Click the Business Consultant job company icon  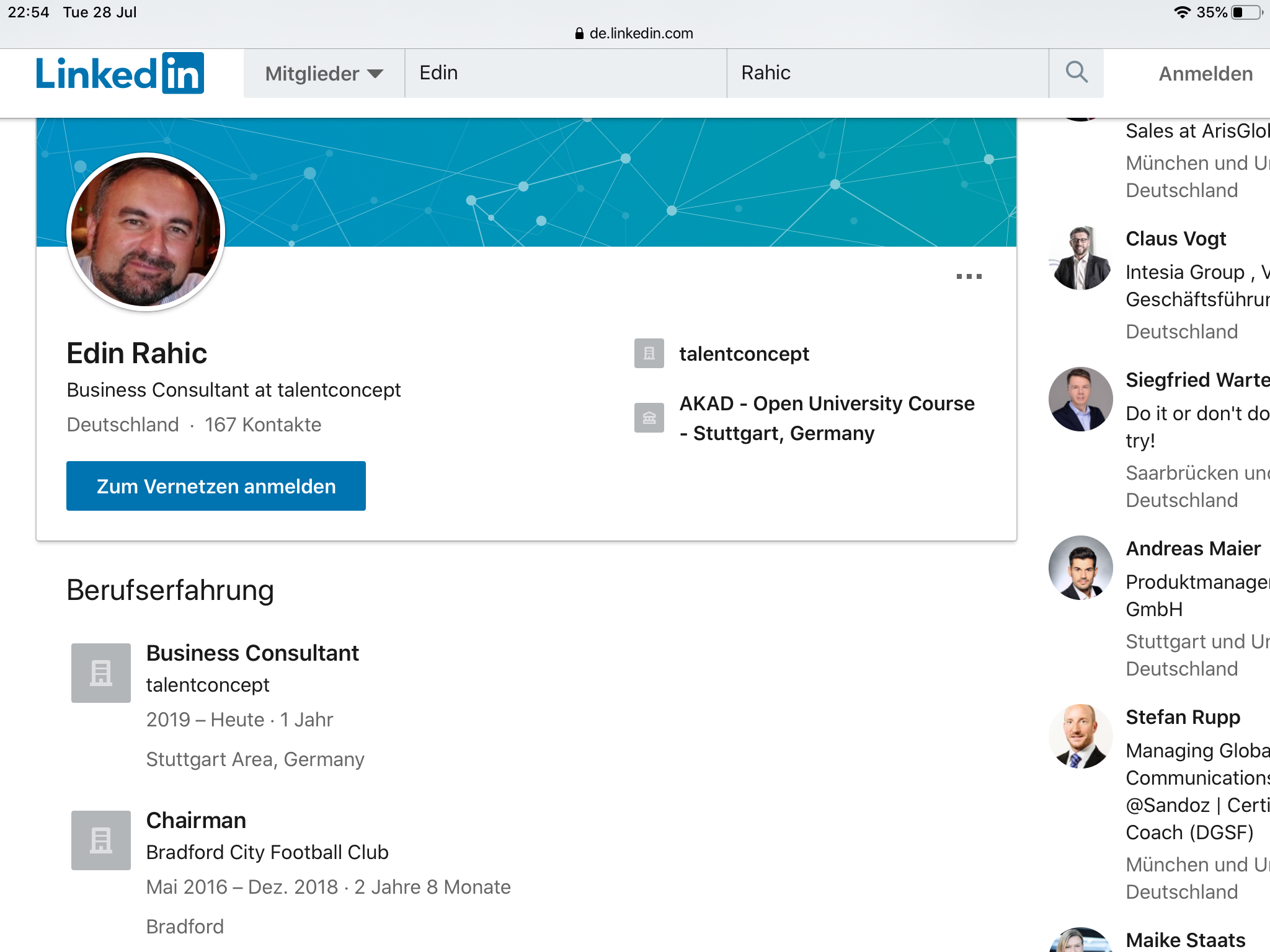click(101, 673)
